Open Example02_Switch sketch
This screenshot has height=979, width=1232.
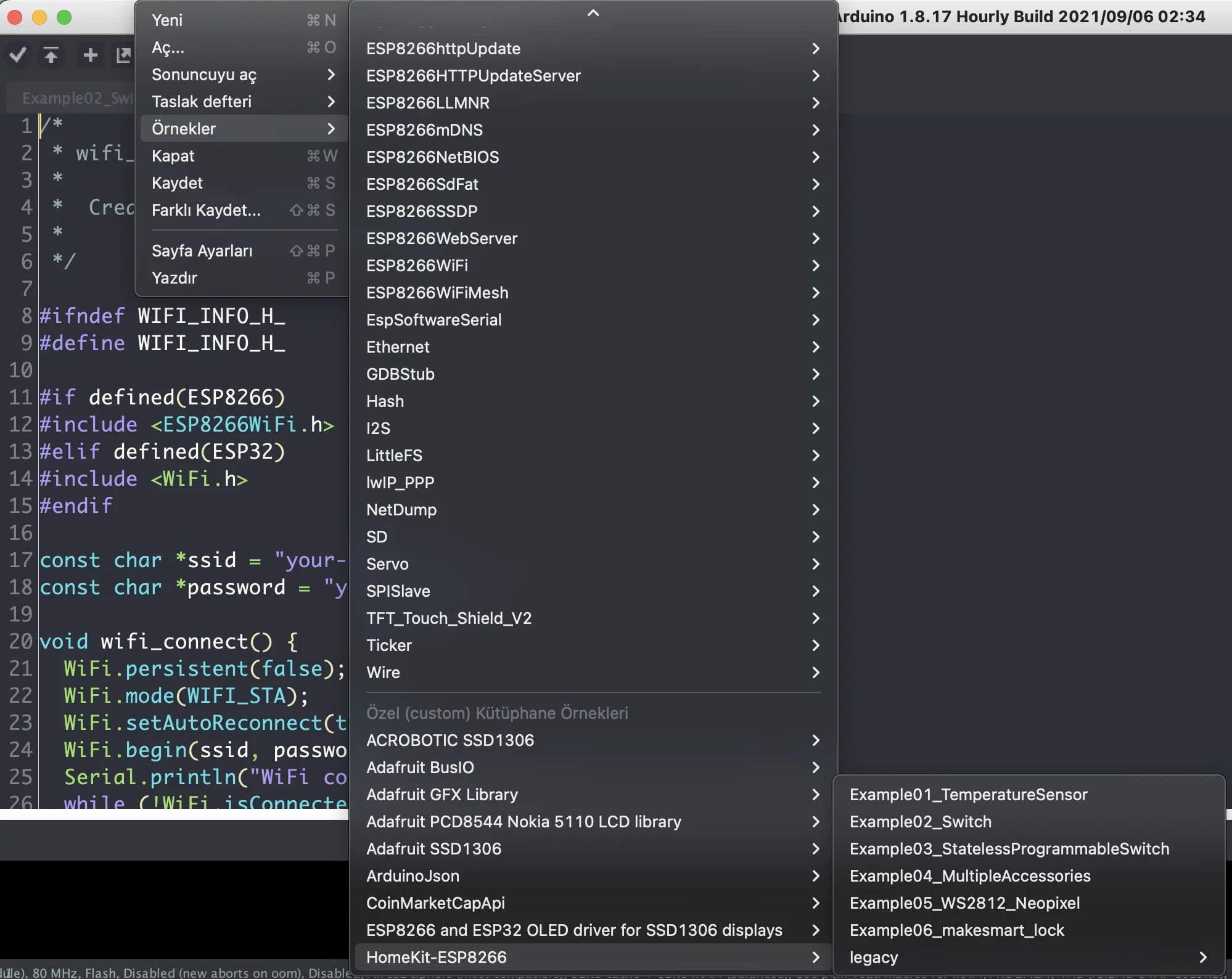[x=1029, y=822]
